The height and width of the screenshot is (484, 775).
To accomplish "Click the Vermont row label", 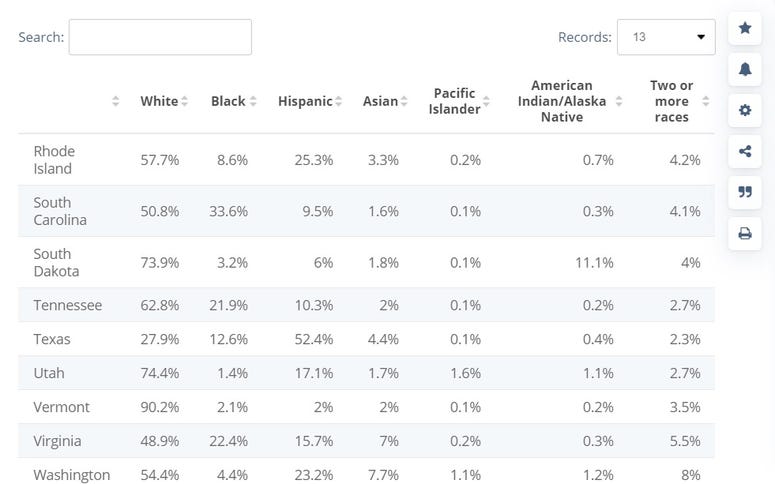I will 61,407.
